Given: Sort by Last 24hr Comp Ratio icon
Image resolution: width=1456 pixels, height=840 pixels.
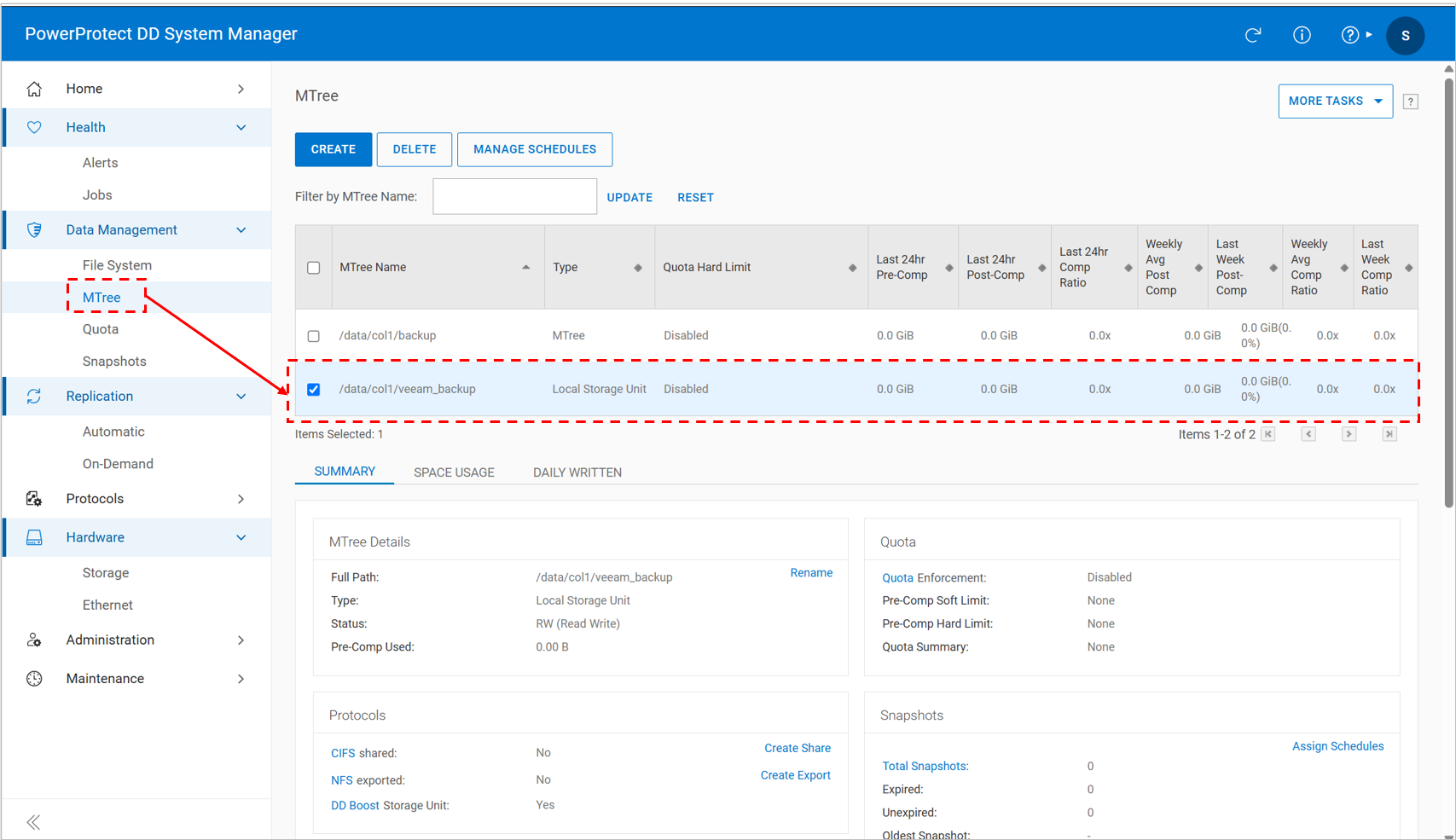Looking at the screenshot, I should 1128,268.
